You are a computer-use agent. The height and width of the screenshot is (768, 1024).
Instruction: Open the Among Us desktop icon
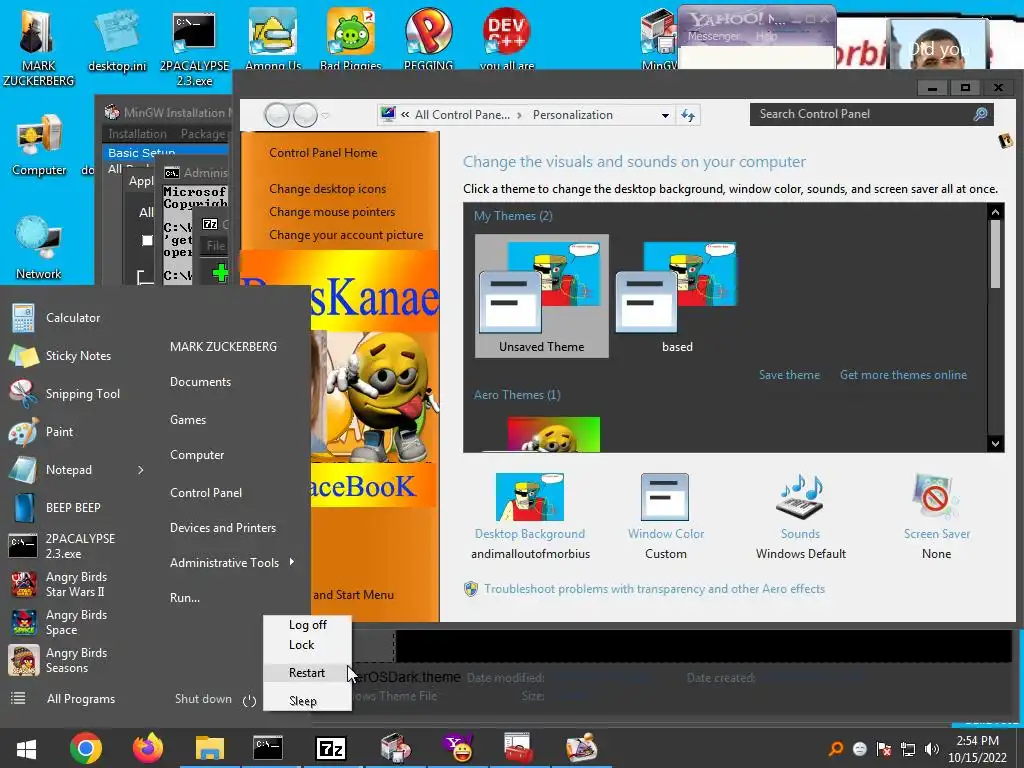[273, 39]
